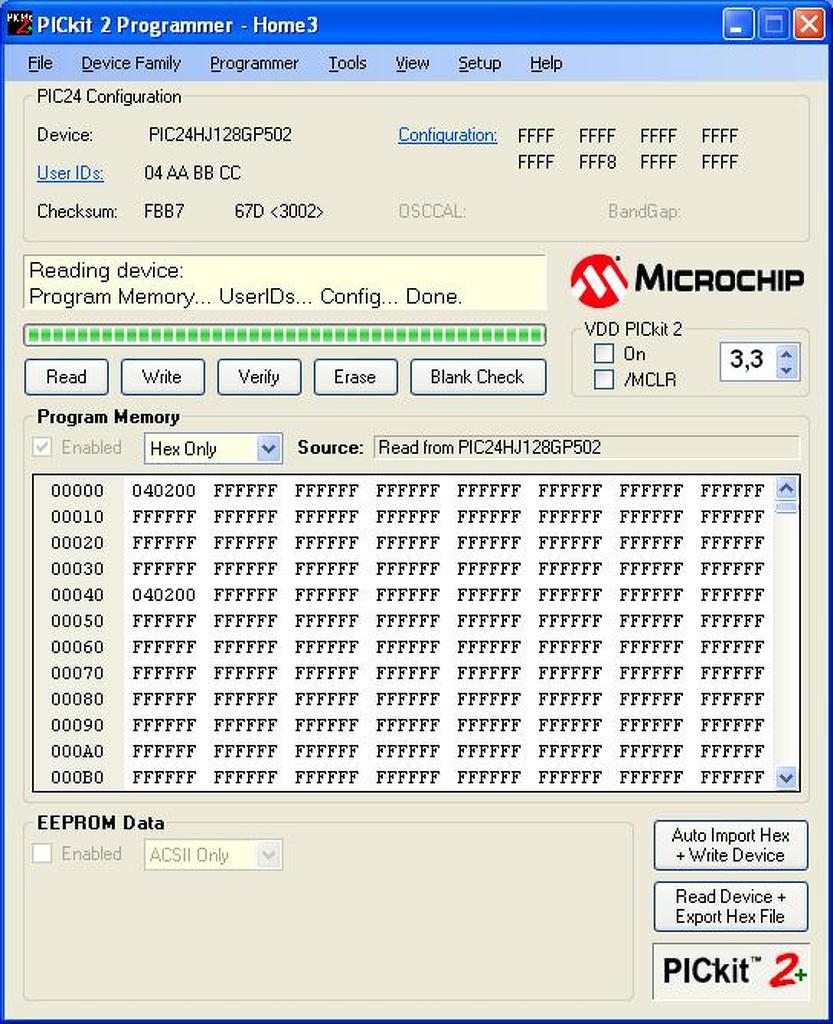Open the Tools menu
Viewport: 833px width, 1024px height.
click(x=347, y=63)
